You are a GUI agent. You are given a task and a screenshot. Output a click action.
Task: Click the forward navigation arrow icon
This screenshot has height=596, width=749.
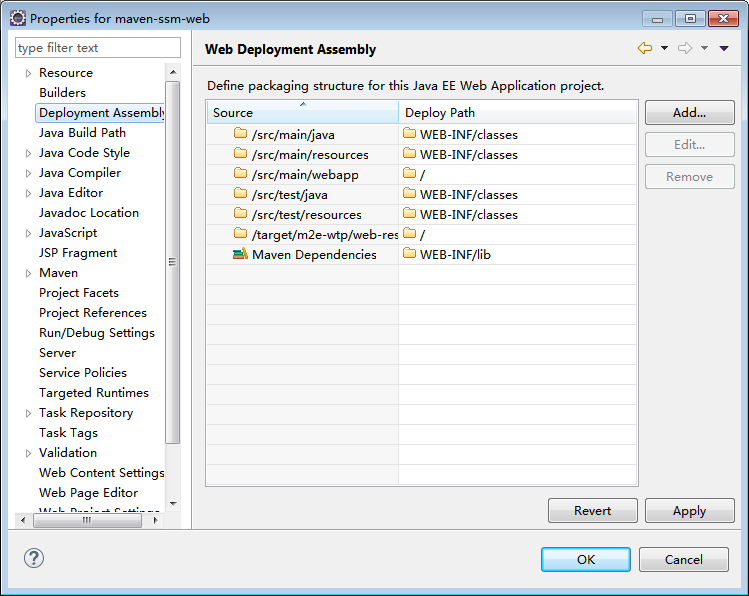(x=685, y=48)
